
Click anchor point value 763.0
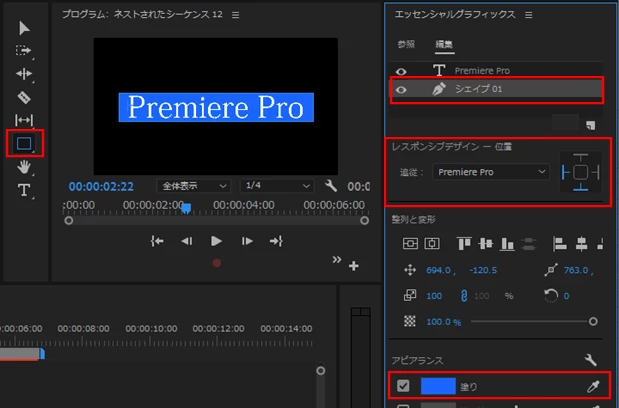tap(576, 270)
